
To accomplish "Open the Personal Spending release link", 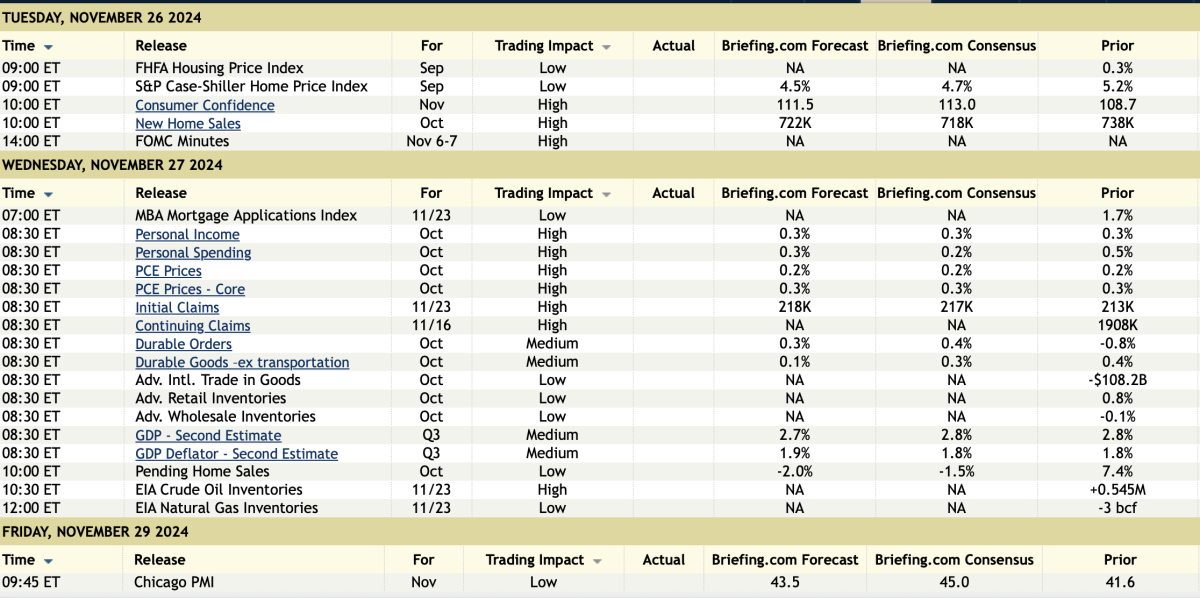I will 193,253.
